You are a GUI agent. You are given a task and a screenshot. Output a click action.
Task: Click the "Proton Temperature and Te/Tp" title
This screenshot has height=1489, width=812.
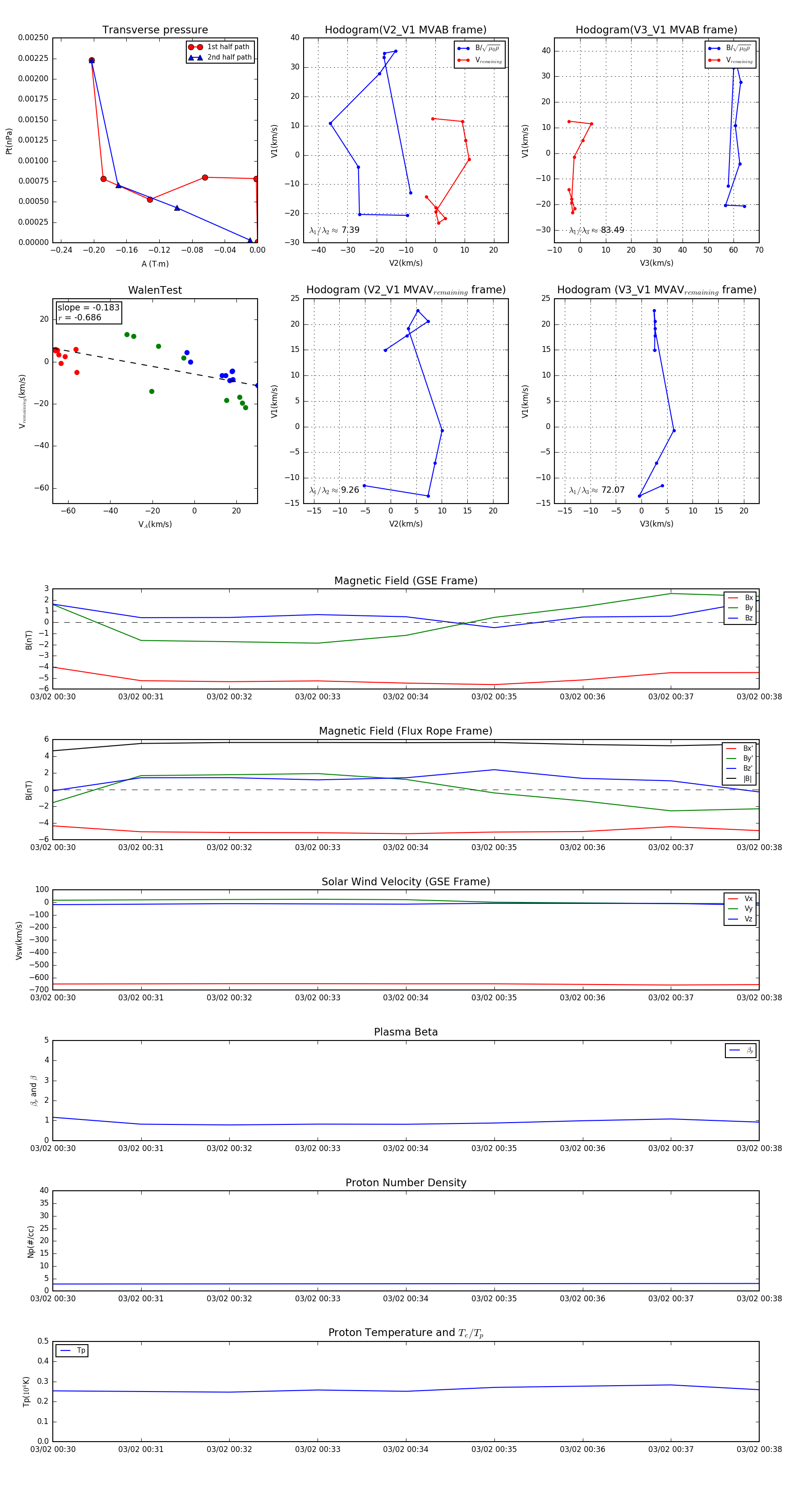click(x=406, y=1332)
